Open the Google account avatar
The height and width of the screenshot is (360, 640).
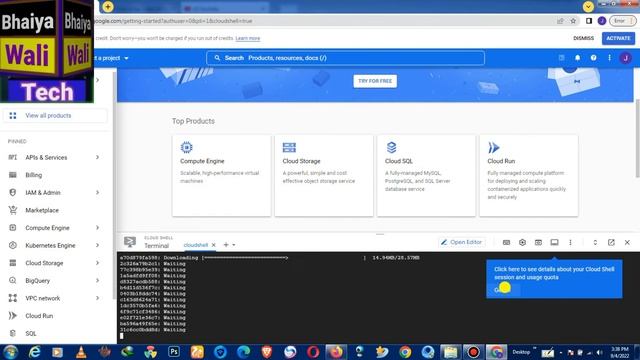625,58
